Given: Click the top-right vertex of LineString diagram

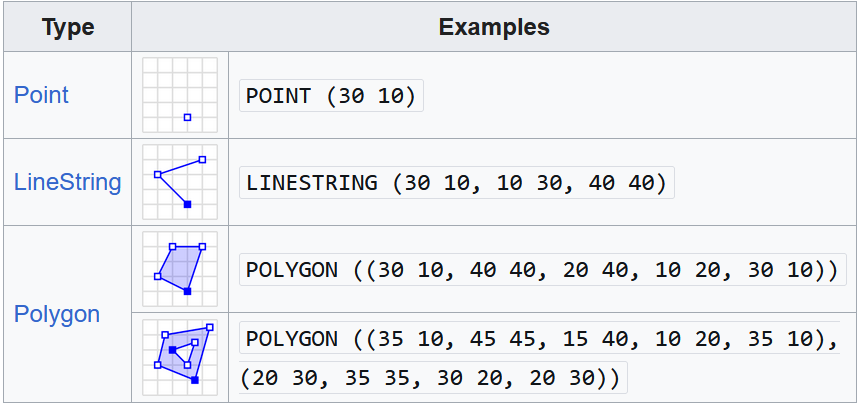Looking at the screenshot, I should (202, 160).
